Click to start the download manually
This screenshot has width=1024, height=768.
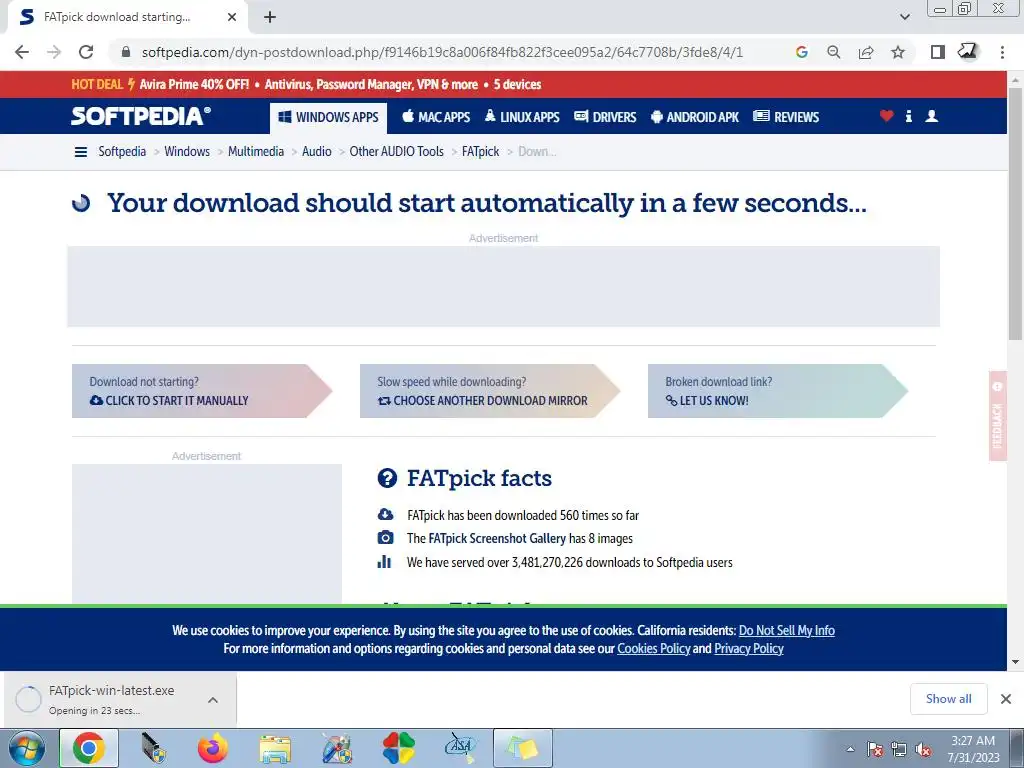coord(202,391)
